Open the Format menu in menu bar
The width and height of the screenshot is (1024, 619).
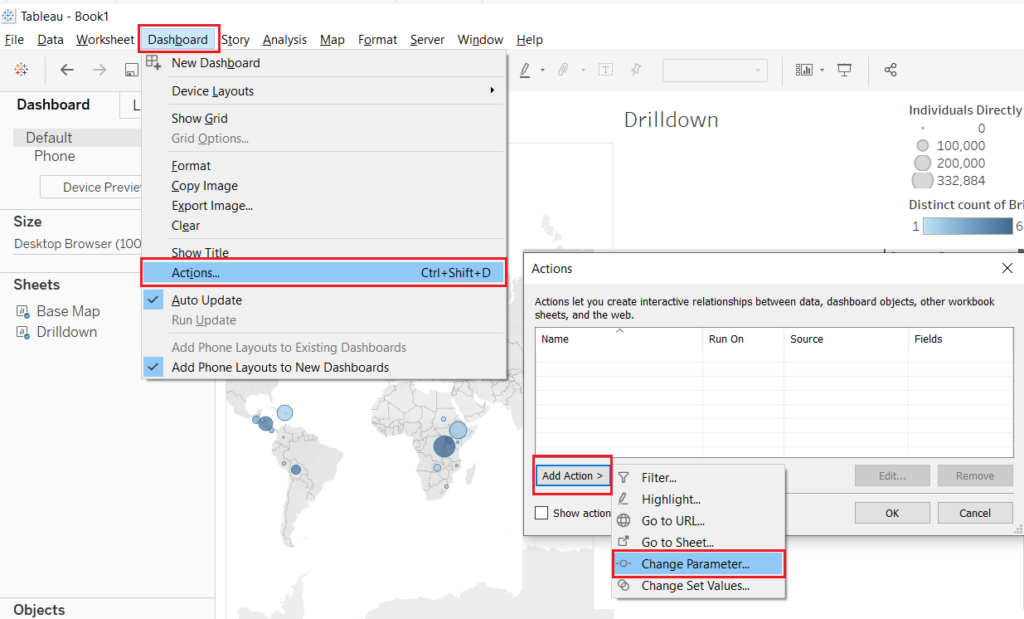click(x=377, y=40)
